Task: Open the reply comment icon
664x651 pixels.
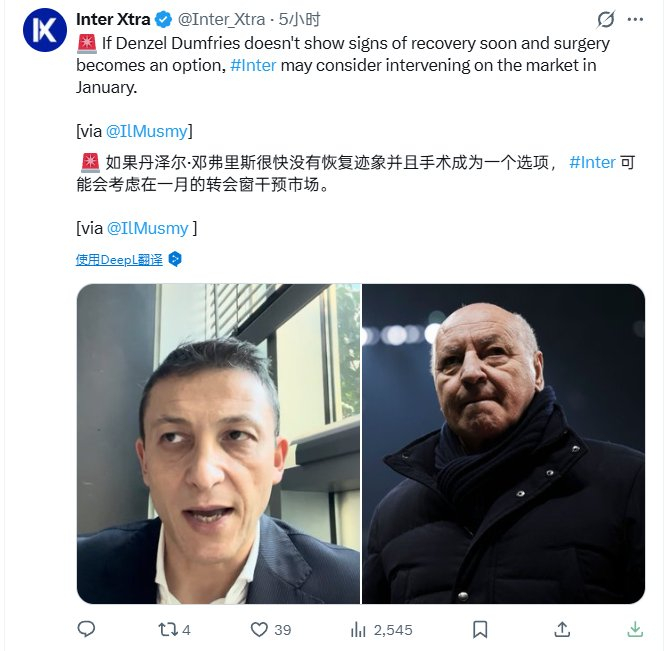Action: point(86,629)
